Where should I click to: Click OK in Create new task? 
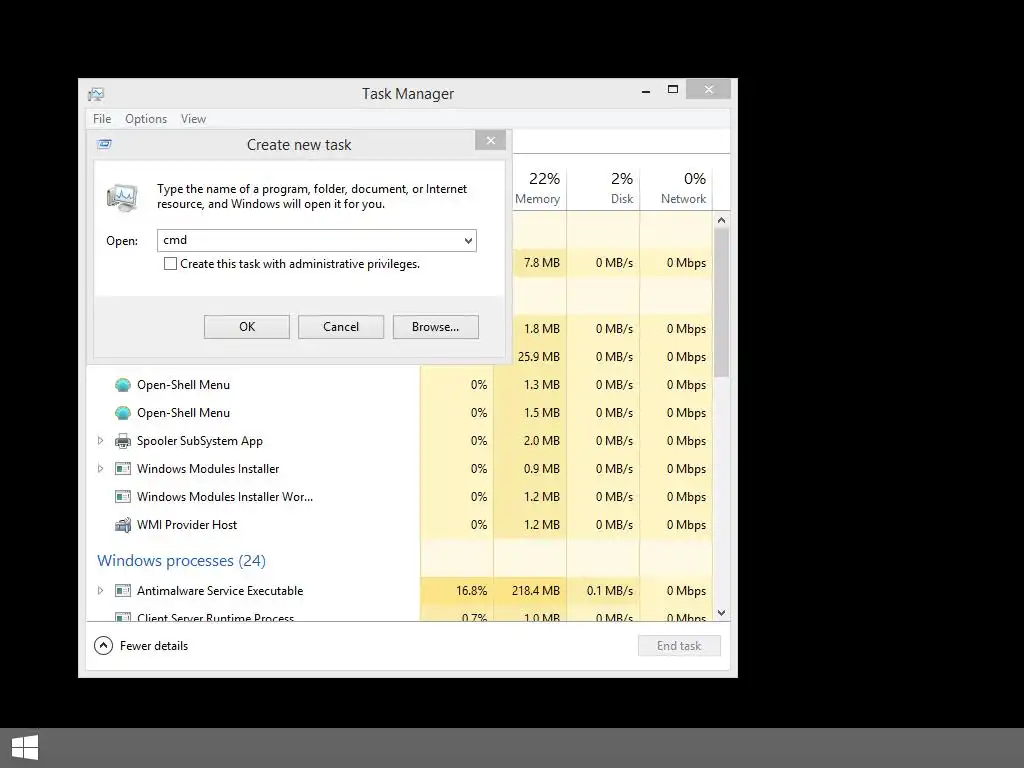coord(247,327)
